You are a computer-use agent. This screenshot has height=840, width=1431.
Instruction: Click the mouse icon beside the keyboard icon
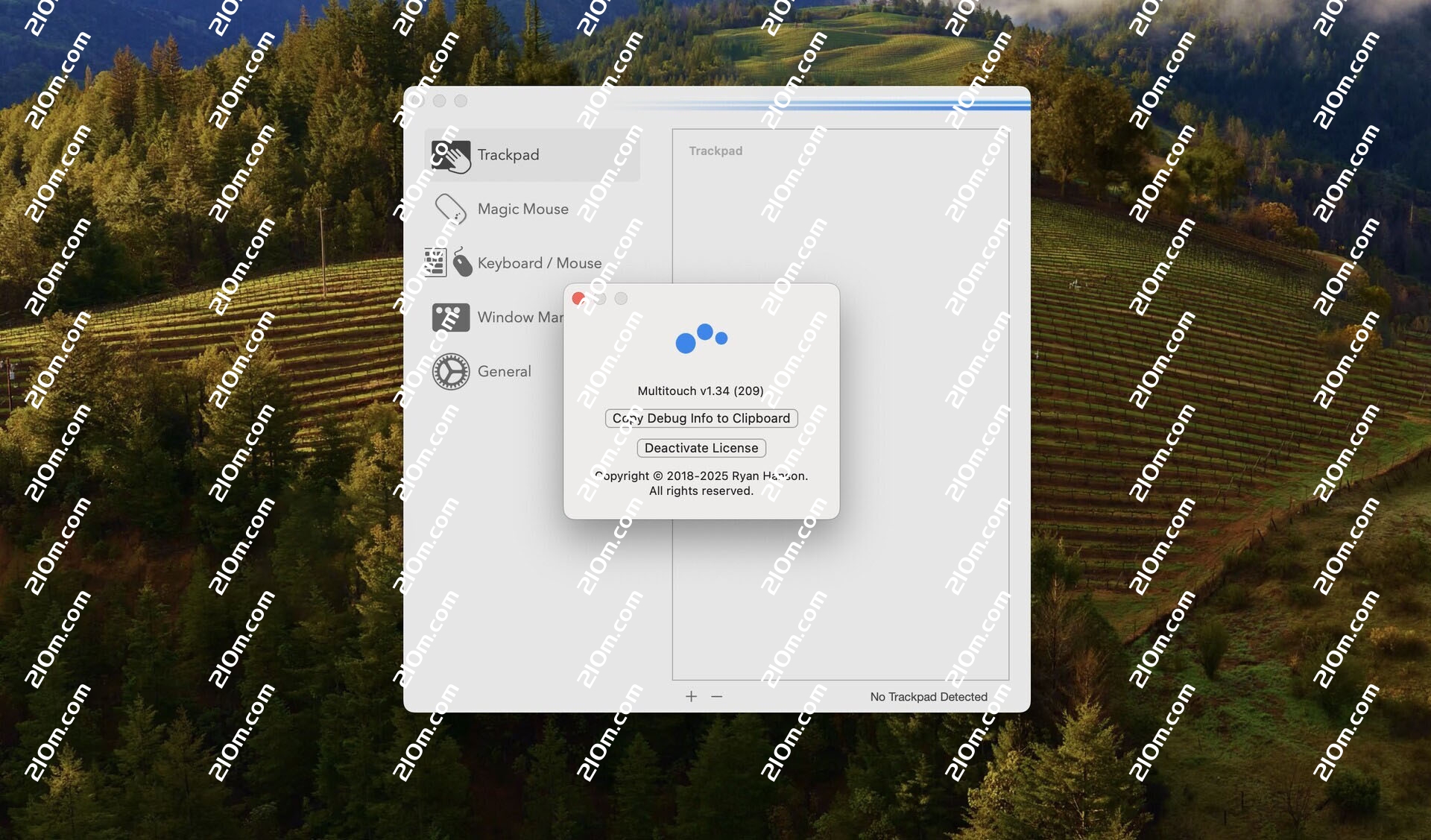coord(463,262)
